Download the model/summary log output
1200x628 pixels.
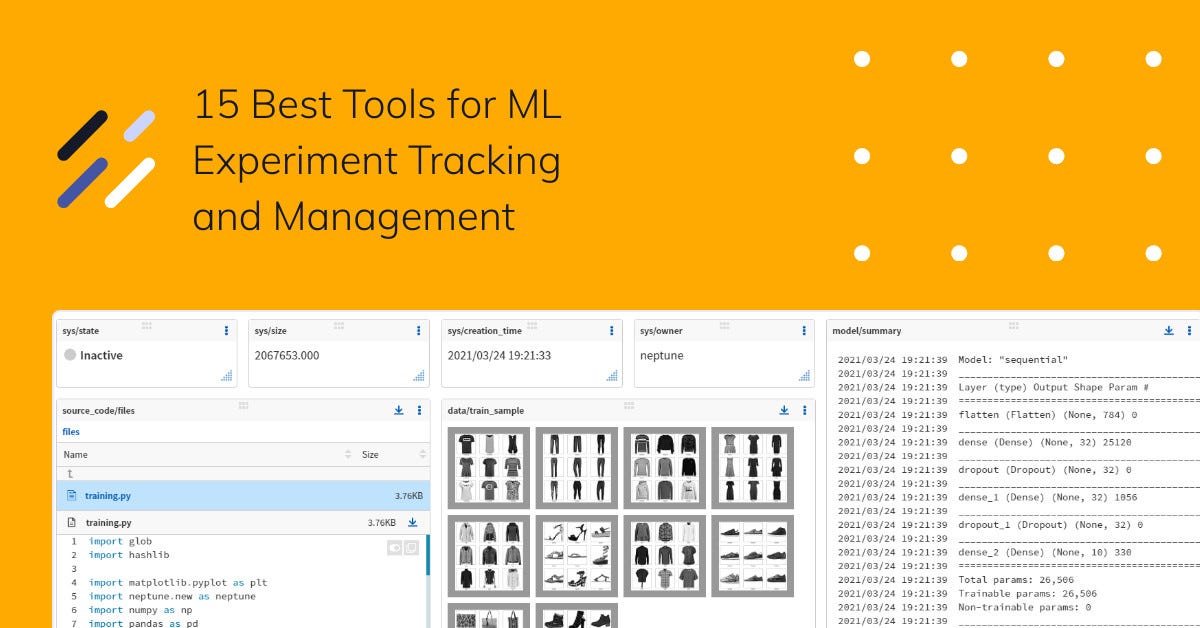pyautogui.click(x=1168, y=330)
